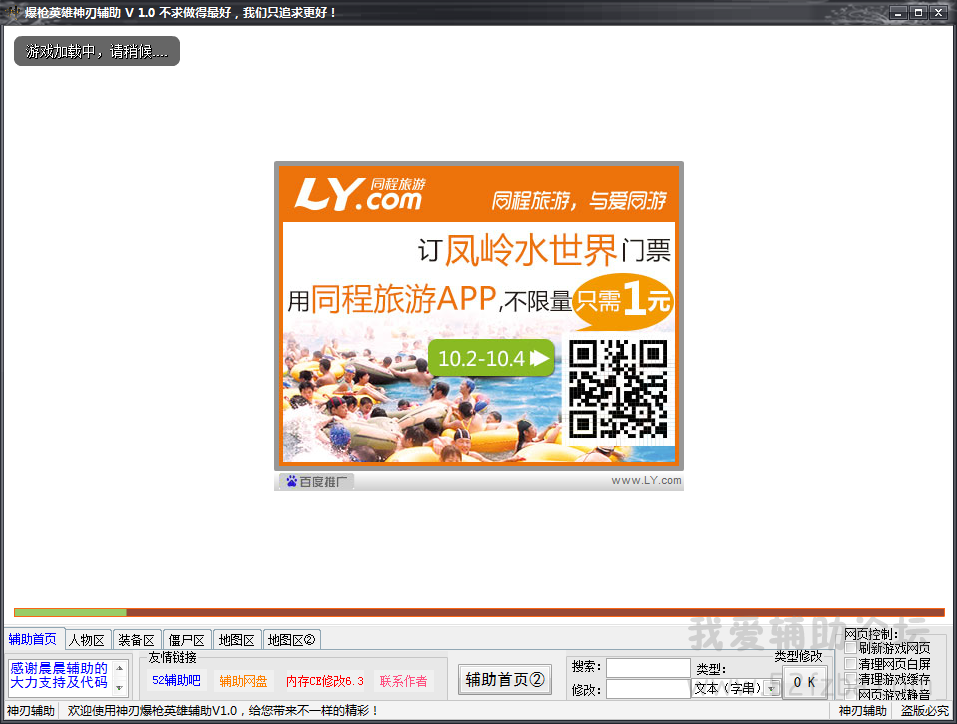Open the 52辅助吧 friendly link
Viewport: 957px width, 724px height.
tap(176, 681)
